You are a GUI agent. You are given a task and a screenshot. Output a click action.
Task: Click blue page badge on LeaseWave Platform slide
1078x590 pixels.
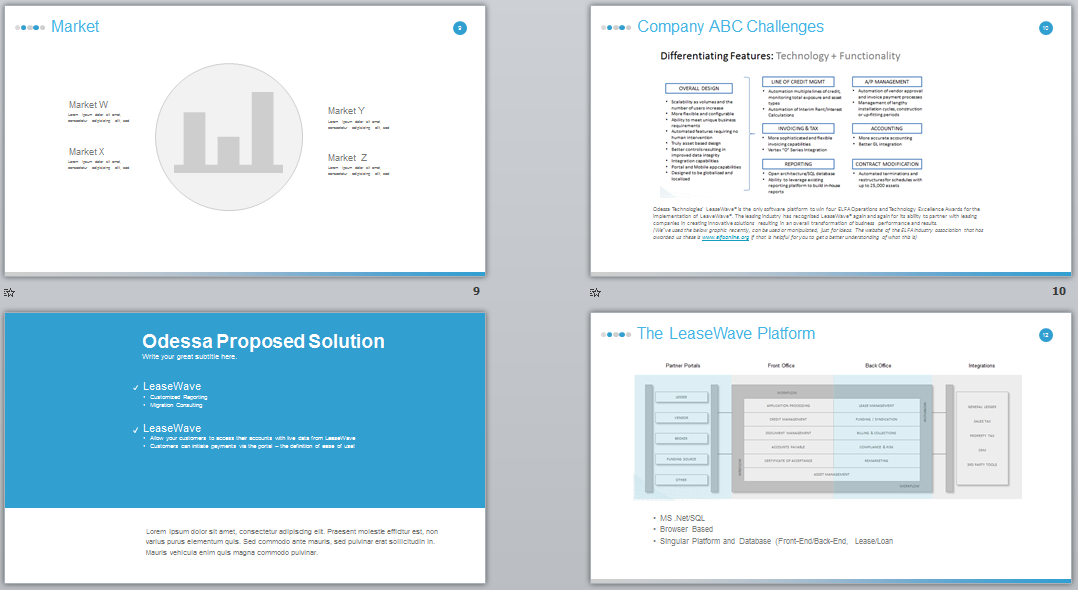1046,335
